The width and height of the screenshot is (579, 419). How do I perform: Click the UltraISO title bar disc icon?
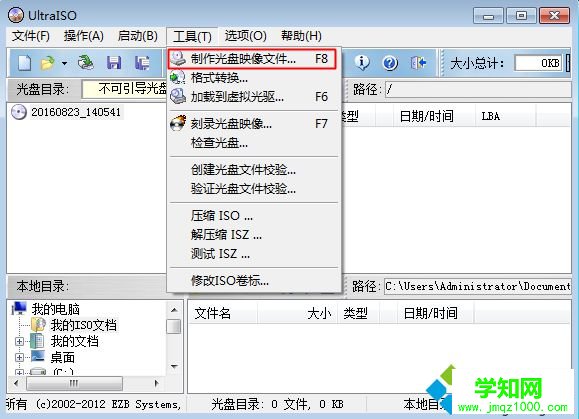click(16, 15)
